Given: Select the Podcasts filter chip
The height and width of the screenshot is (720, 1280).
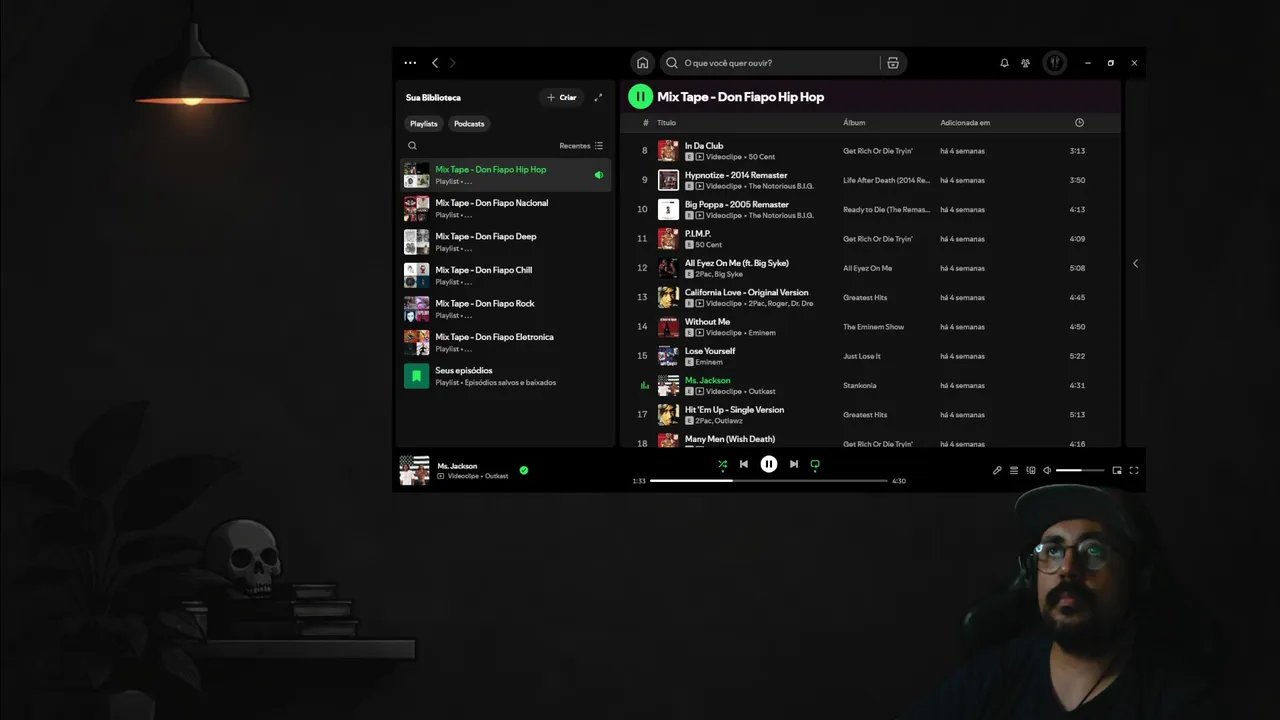Looking at the screenshot, I should 469,124.
